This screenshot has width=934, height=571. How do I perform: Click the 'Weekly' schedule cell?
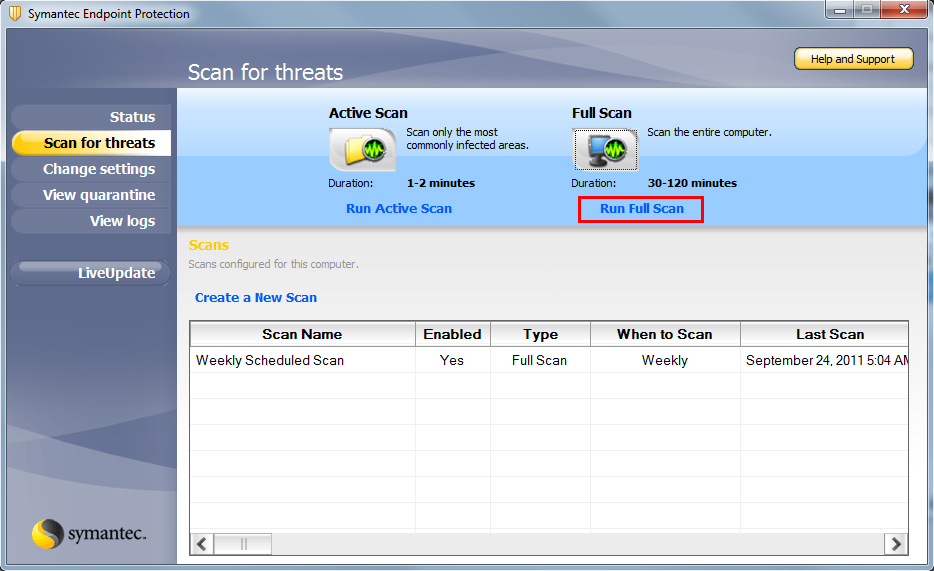click(x=665, y=360)
